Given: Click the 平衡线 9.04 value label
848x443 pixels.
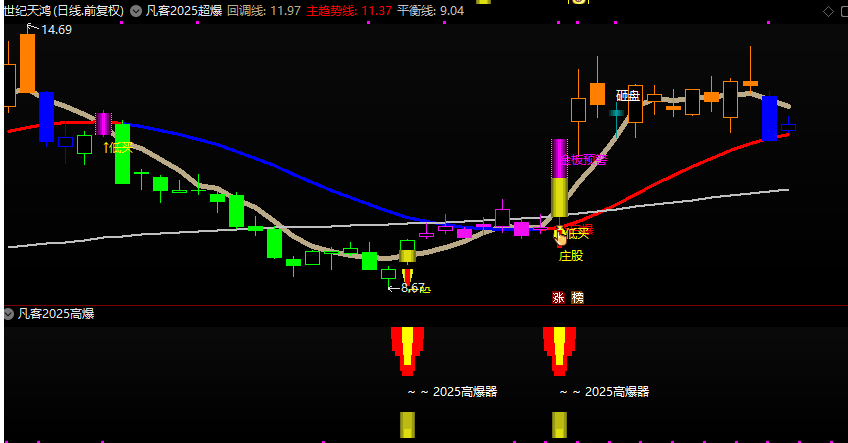Looking at the screenshot, I should point(430,11).
